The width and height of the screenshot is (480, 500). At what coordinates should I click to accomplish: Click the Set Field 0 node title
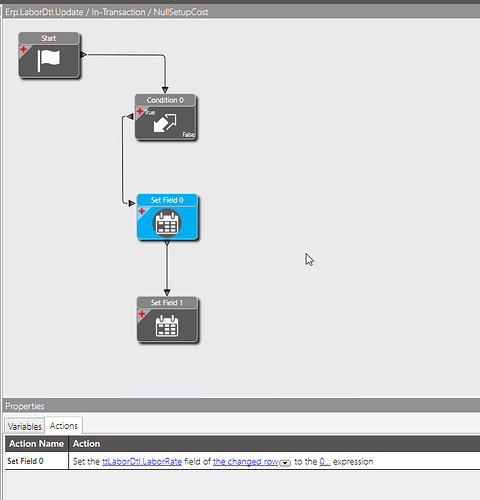(167, 200)
